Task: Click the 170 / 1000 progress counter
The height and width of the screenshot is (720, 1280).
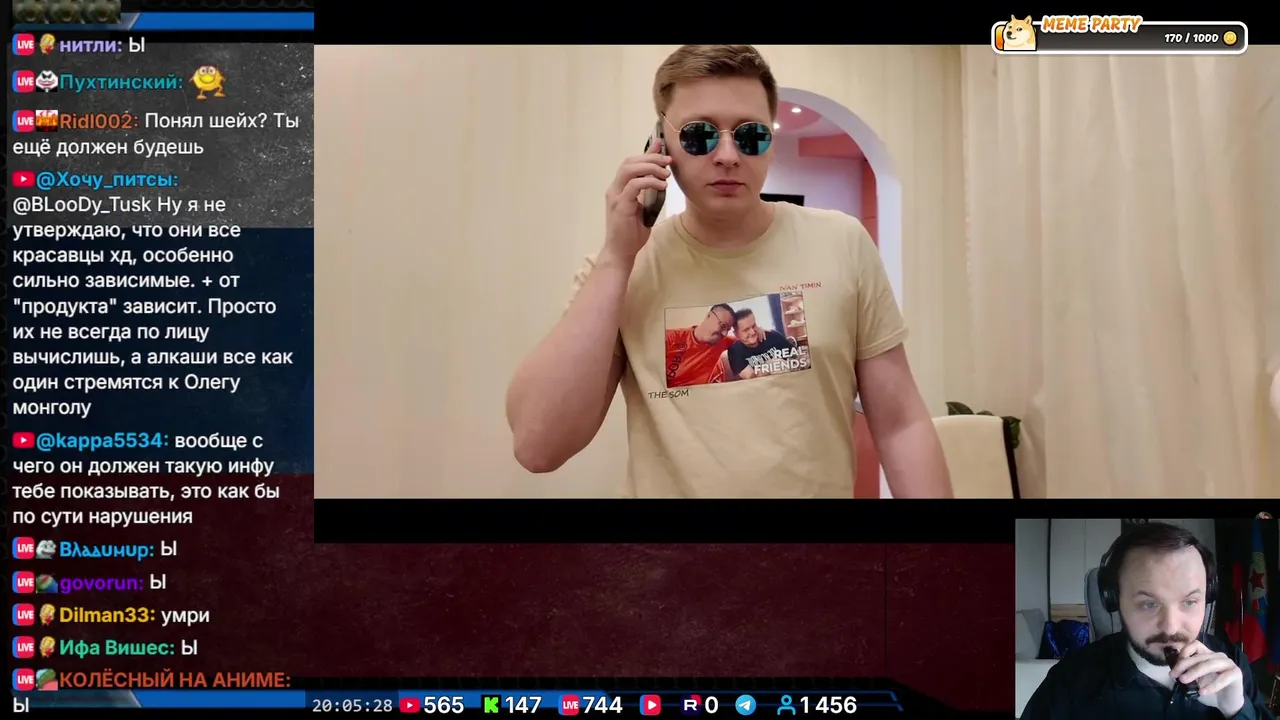Action: click(1191, 38)
